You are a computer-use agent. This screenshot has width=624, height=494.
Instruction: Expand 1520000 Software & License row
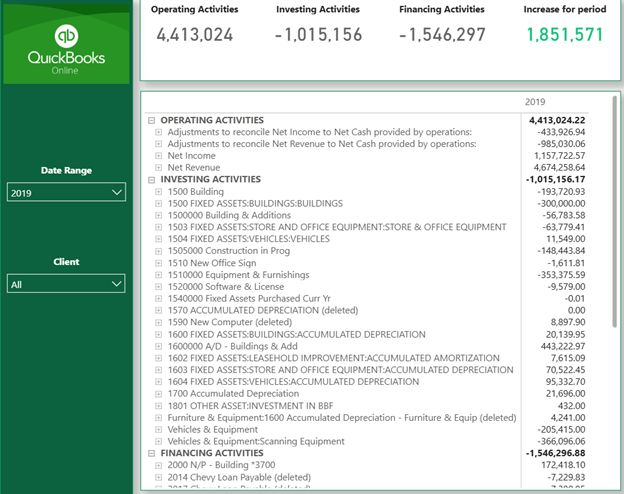[159, 287]
